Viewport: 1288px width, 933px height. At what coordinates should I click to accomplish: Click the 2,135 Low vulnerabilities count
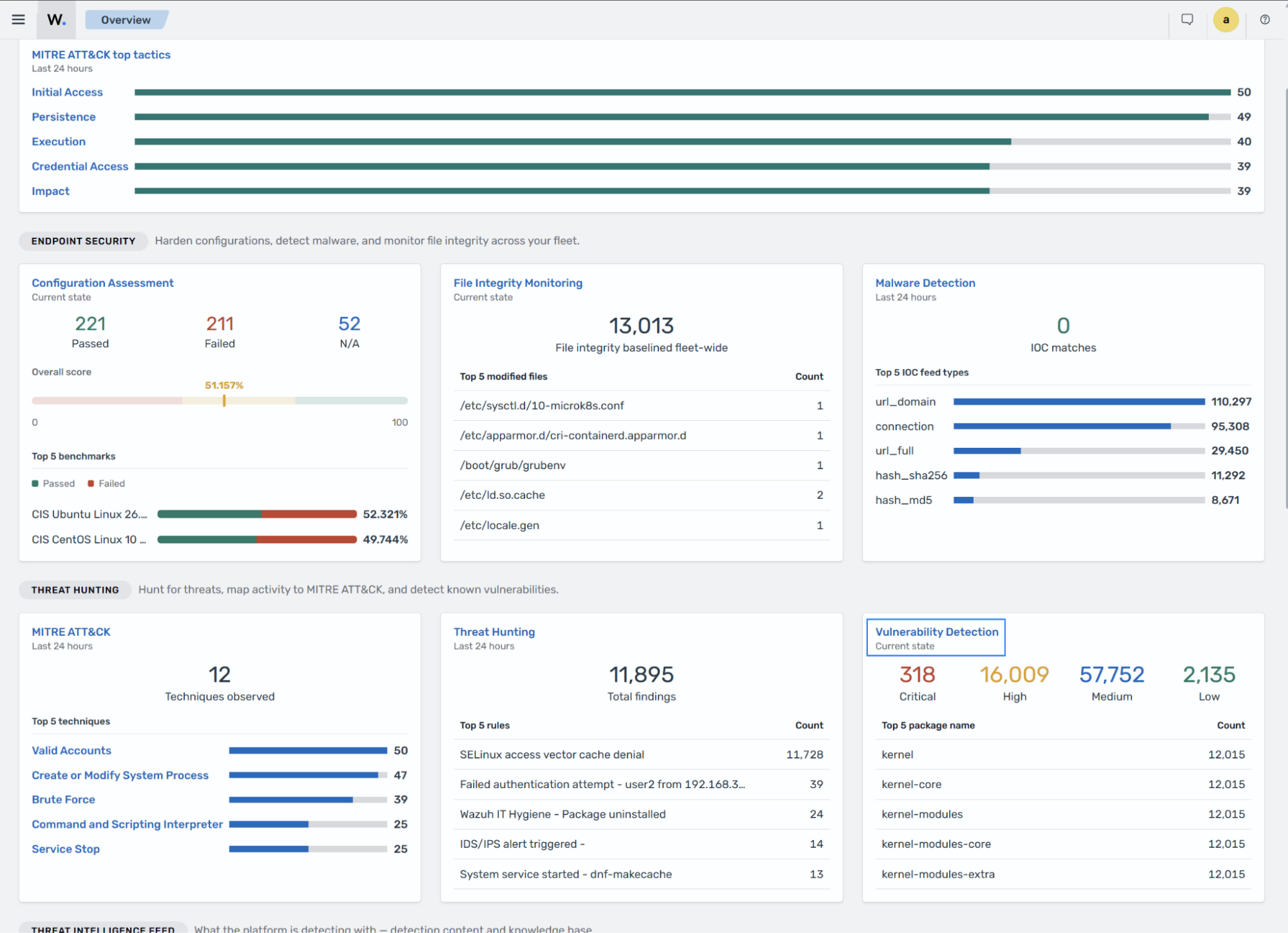point(1209,675)
